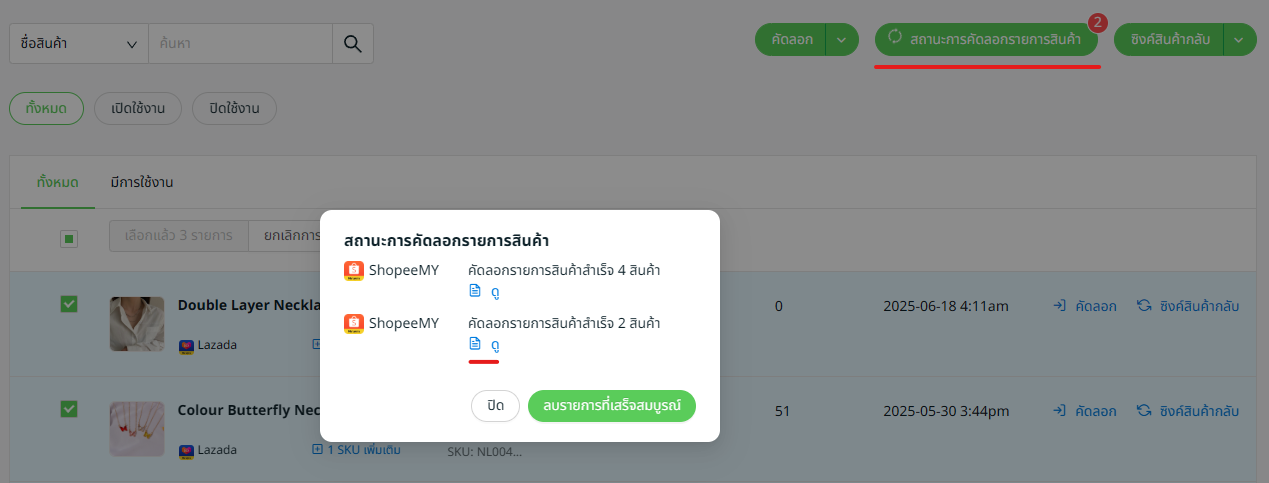The height and width of the screenshot is (483, 1269).
Task: Click the green ลบรายการที่เสร็จสมบูรณ์ button
Action: point(611,406)
